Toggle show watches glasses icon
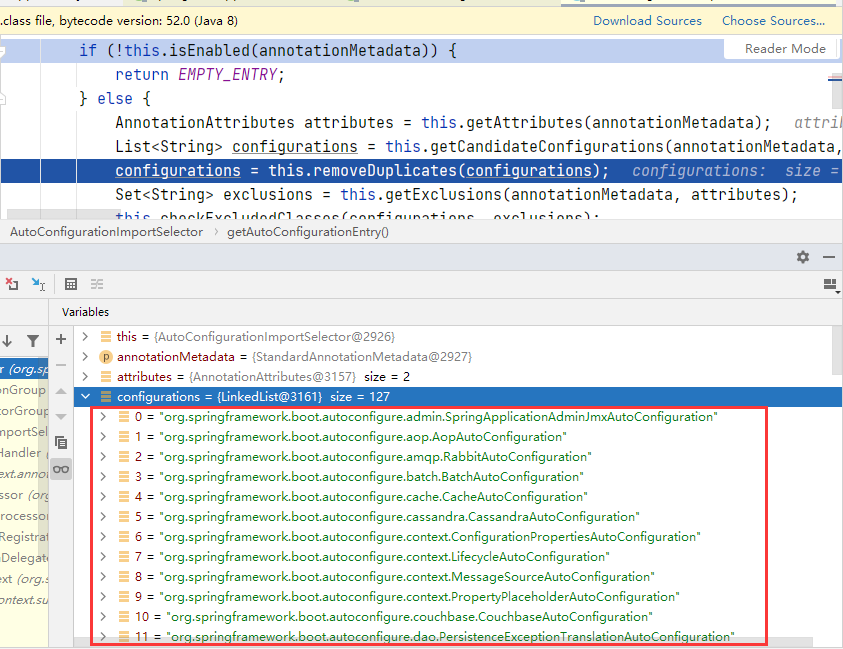Screen dimensions: 843x649 point(61,469)
